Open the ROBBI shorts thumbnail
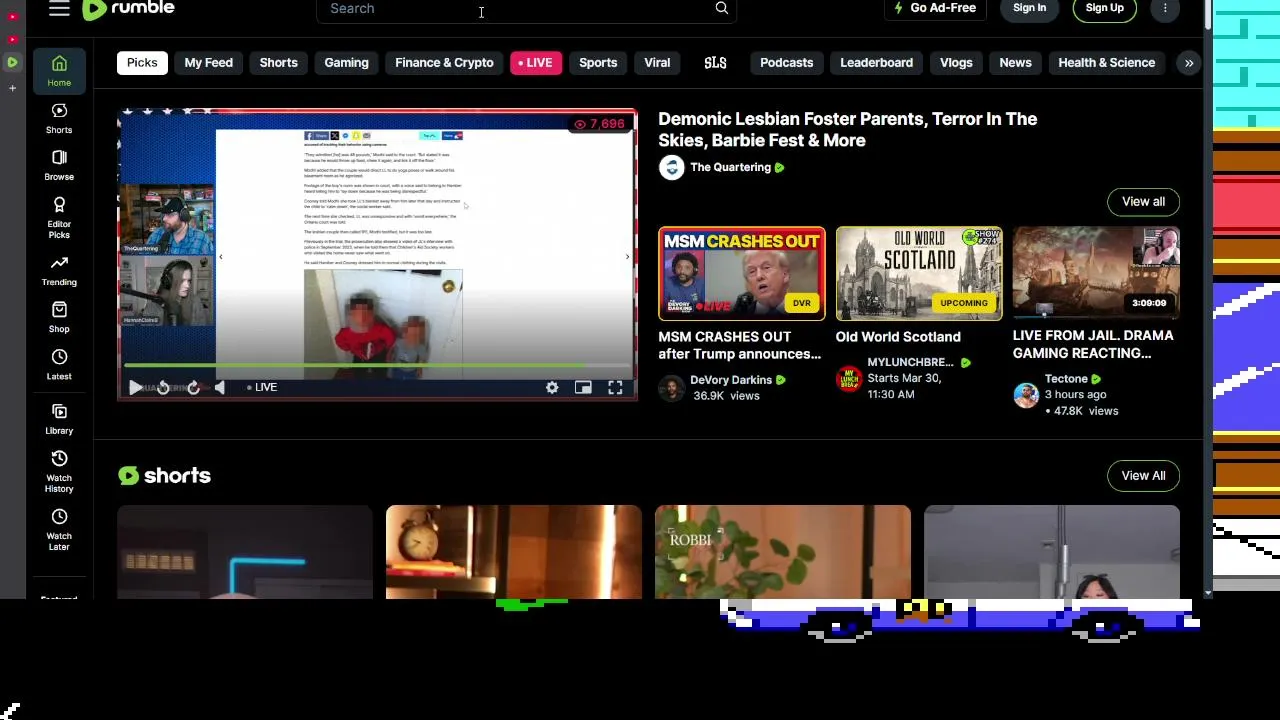This screenshot has height=720, width=1280. 783,552
